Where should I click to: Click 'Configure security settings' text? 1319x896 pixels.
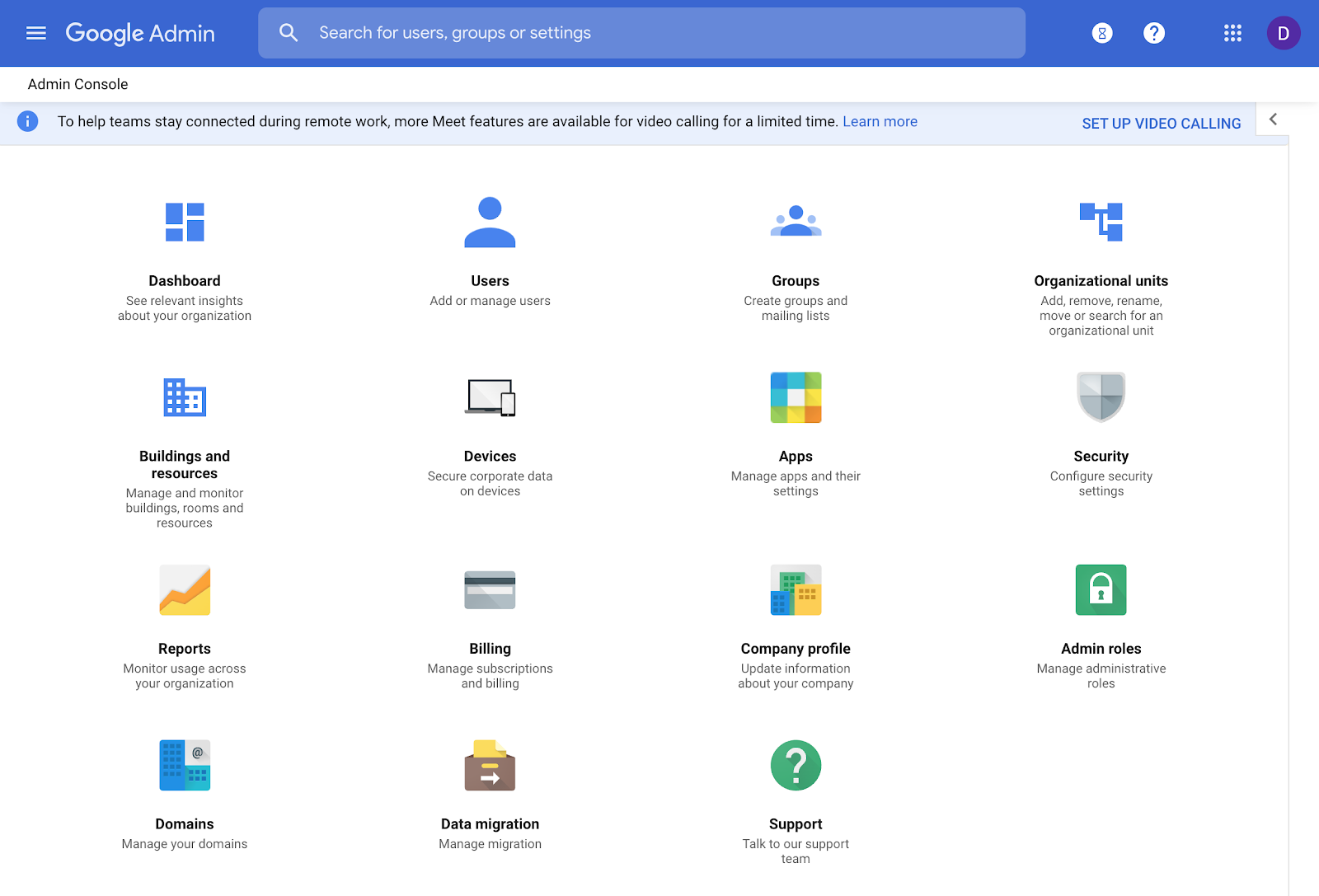[1101, 483]
